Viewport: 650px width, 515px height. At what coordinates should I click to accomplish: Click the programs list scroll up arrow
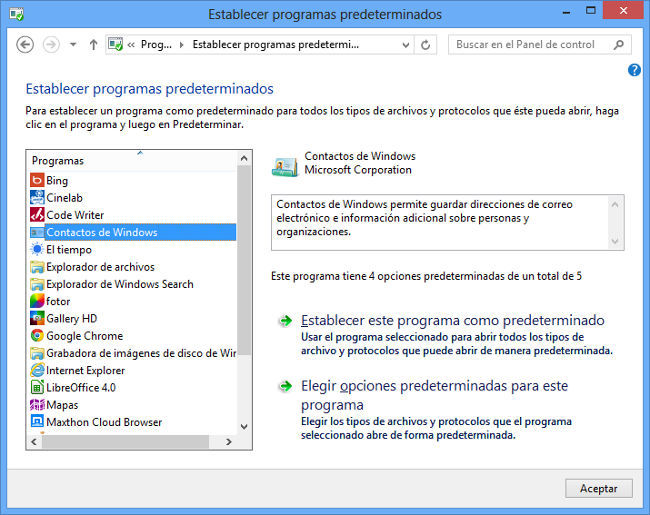click(244, 158)
